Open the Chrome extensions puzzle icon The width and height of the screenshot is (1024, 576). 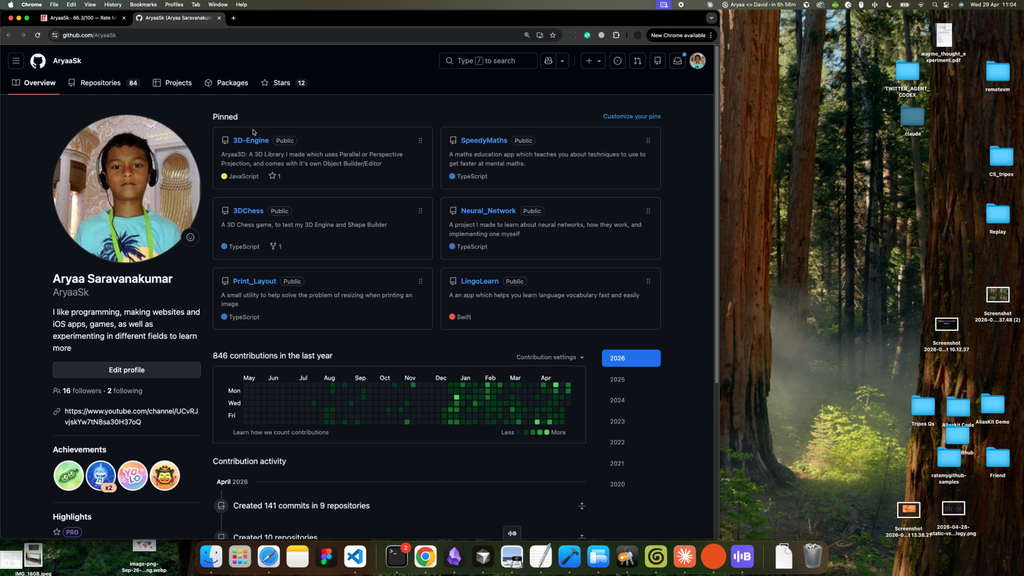[616, 35]
